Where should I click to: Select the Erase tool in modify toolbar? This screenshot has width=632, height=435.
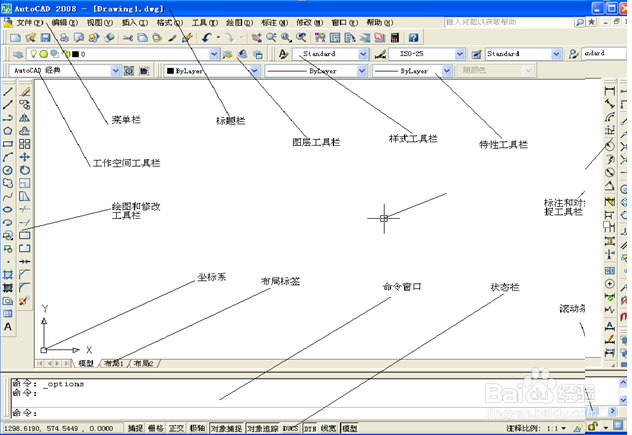25,92
